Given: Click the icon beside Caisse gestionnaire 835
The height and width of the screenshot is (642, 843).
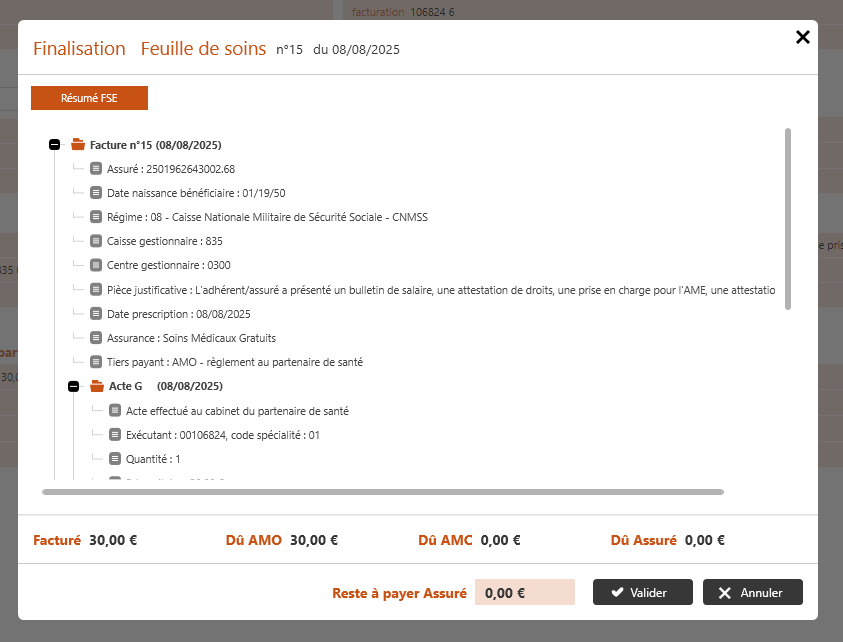Looking at the screenshot, I should pyautogui.click(x=96, y=241).
